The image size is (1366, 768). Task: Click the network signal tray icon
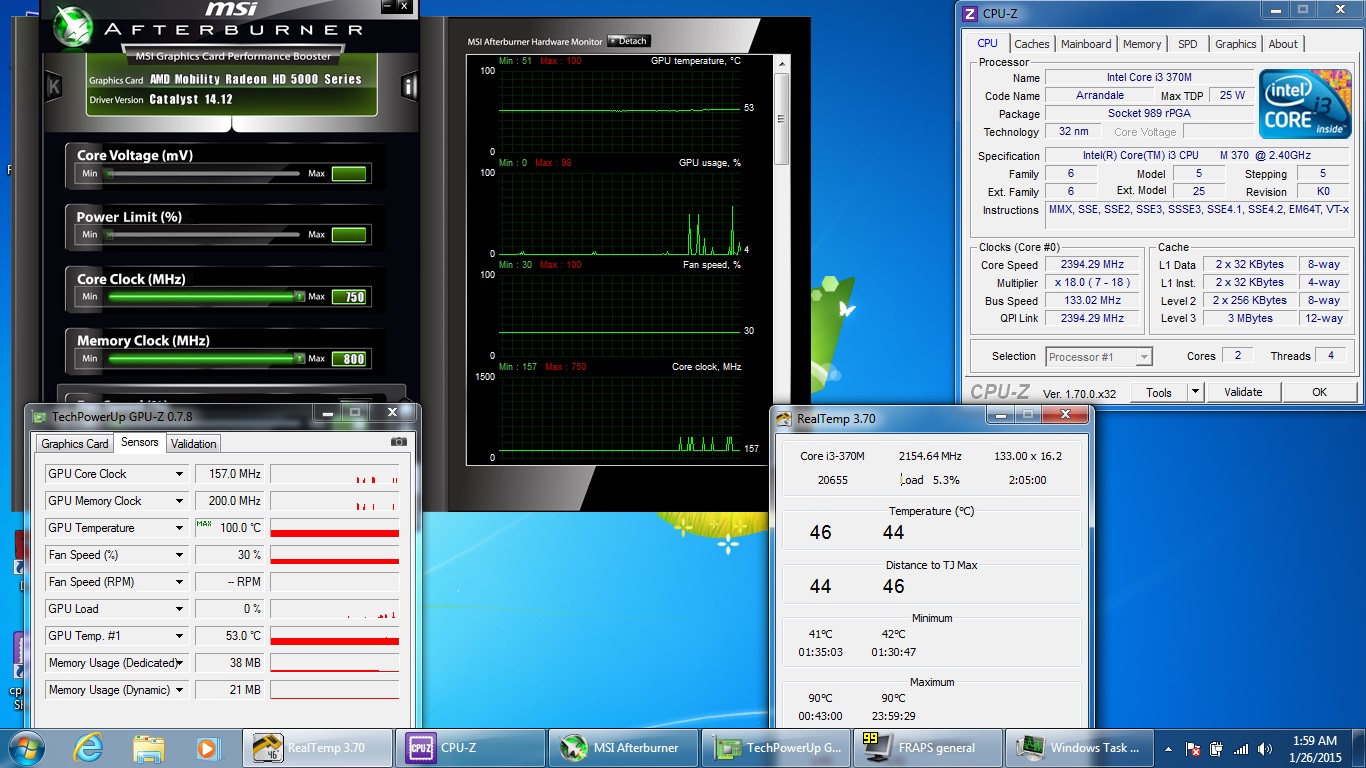pos(1241,749)
